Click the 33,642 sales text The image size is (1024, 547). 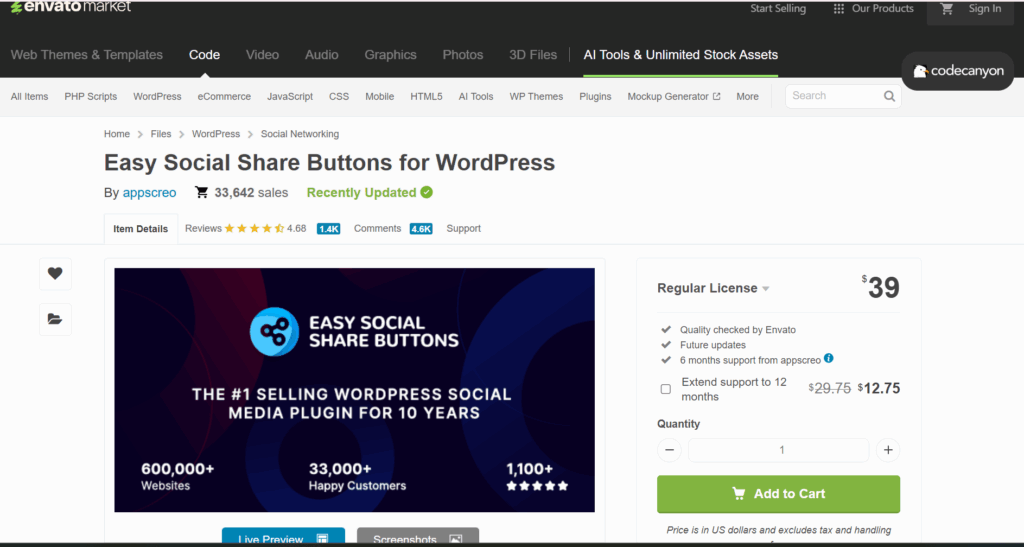251,193
